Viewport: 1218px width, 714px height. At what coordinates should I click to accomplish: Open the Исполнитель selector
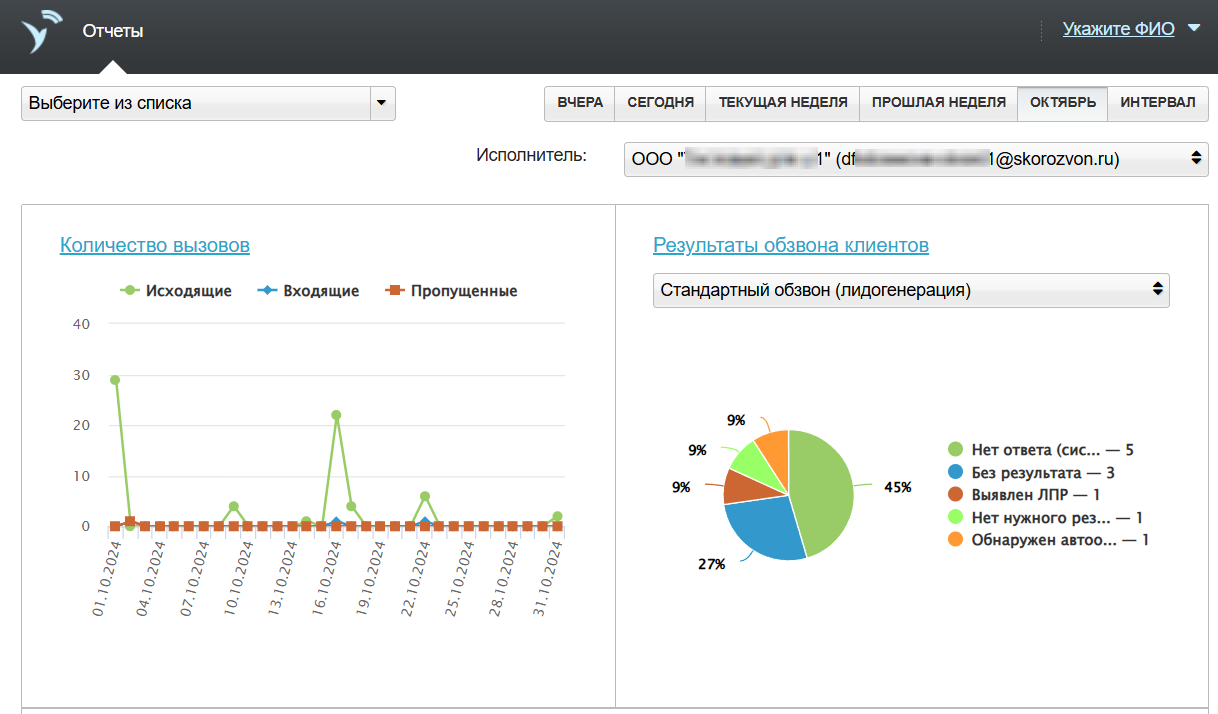pyautogui.click(x=916, y=159)
